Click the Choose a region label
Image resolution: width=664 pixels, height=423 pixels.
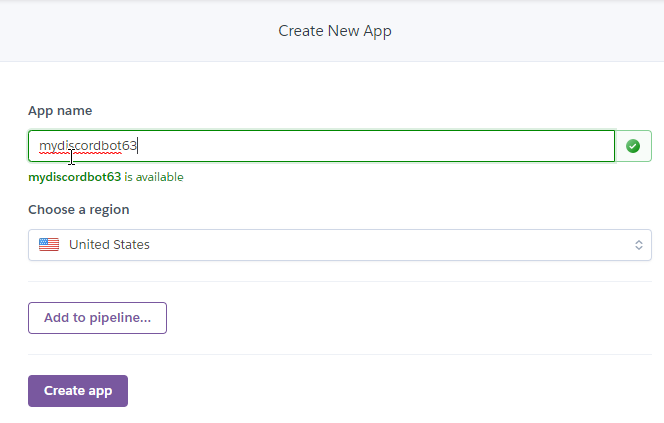pos(78,210)
